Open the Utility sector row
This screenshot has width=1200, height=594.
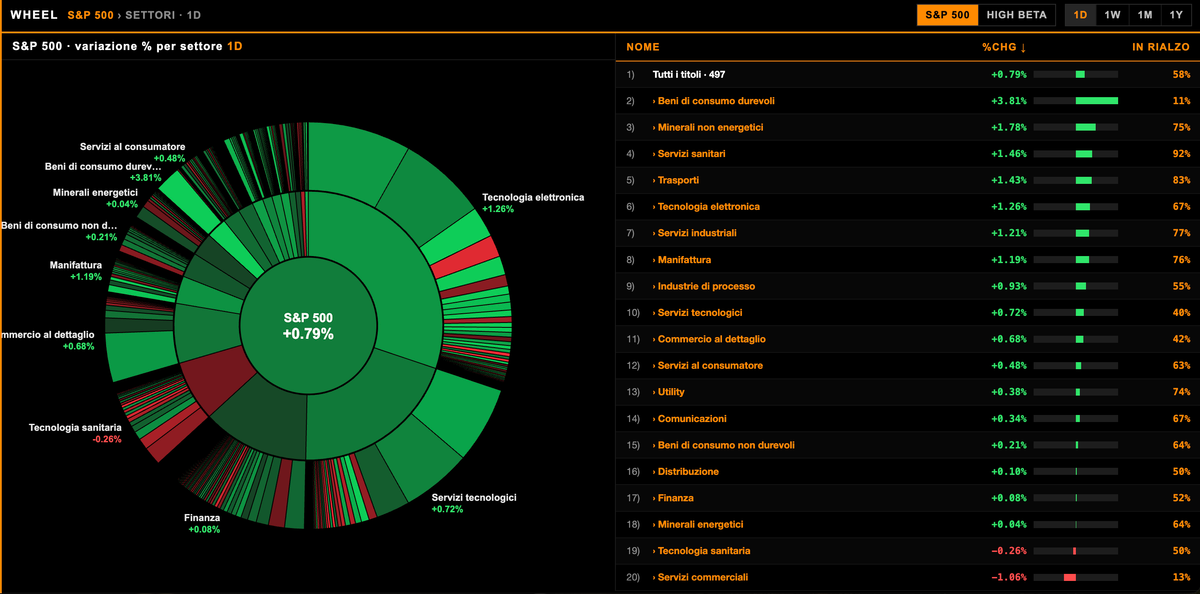point(908,392)
